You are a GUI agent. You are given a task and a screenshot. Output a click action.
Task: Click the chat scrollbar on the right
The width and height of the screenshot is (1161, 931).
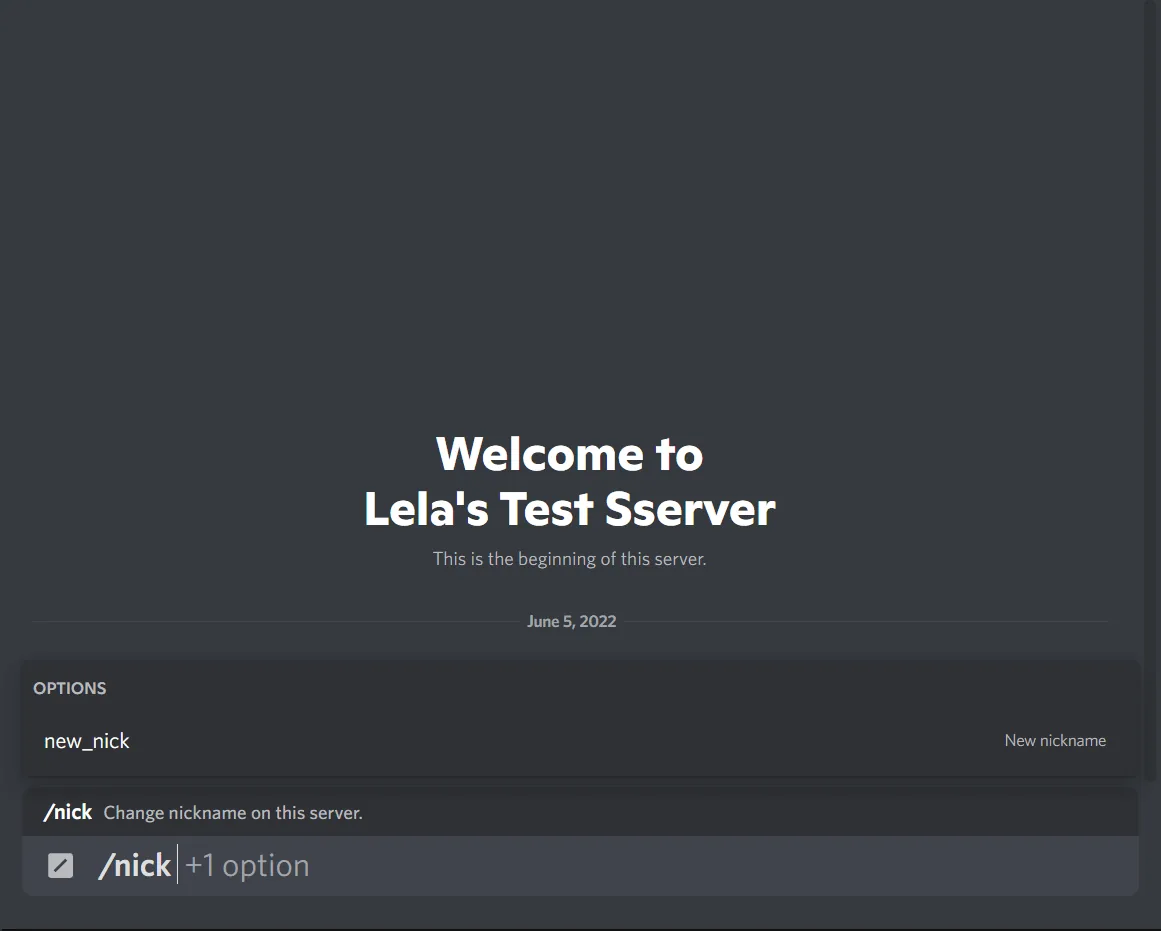pos(1150,390)
